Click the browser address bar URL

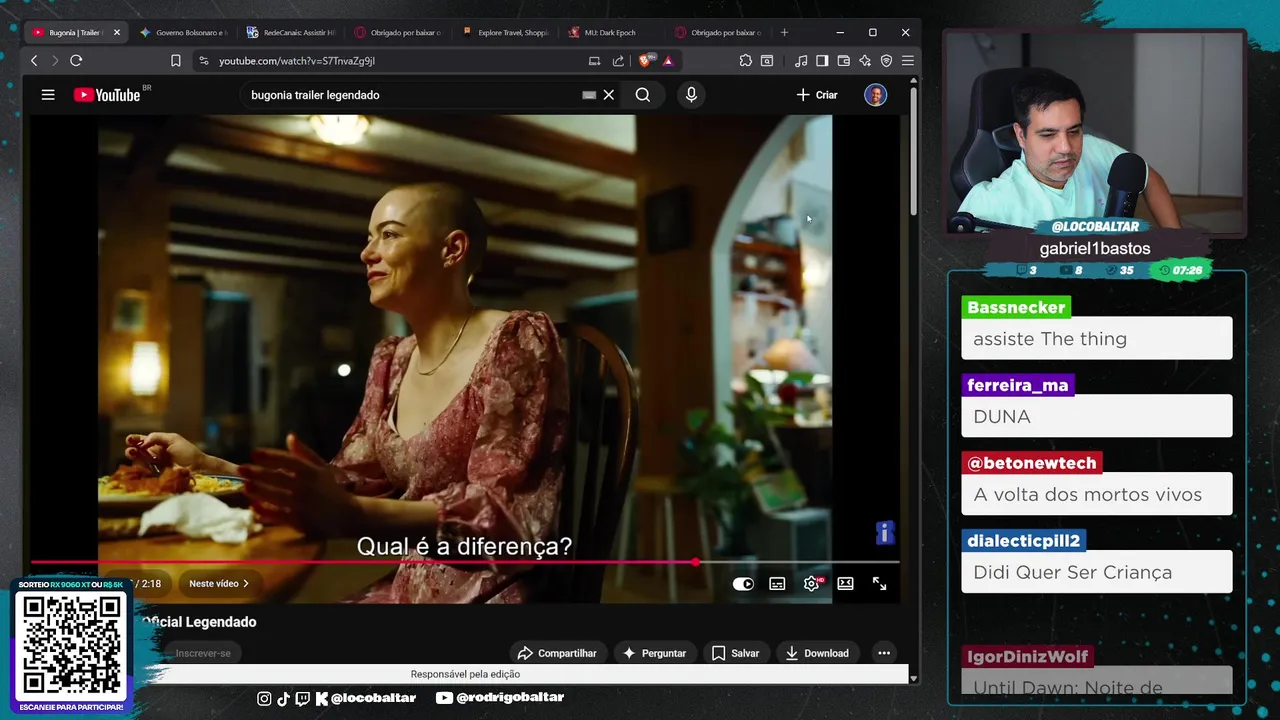(x=297, y=61)
